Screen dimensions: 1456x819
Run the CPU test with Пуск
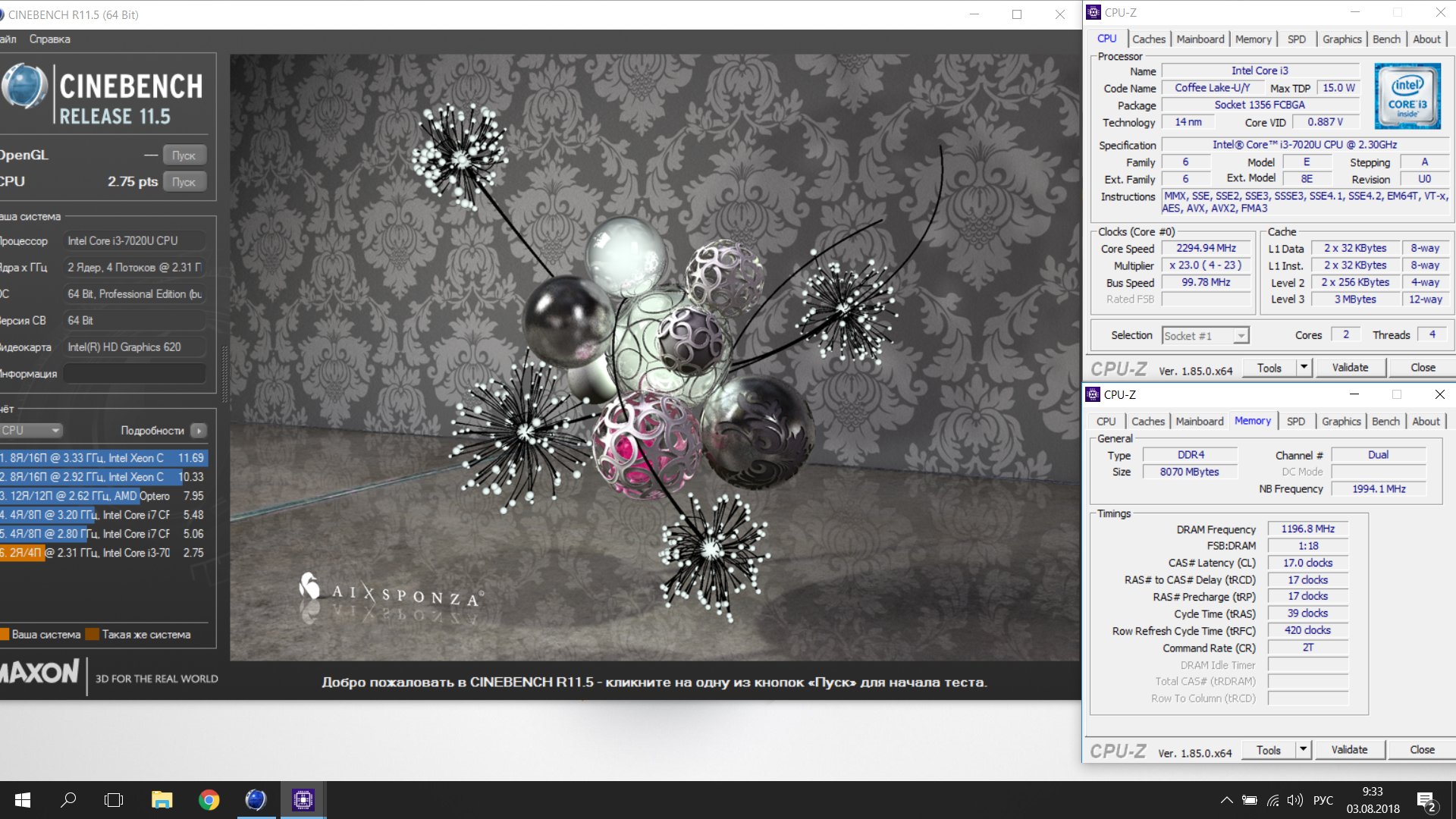184,182
